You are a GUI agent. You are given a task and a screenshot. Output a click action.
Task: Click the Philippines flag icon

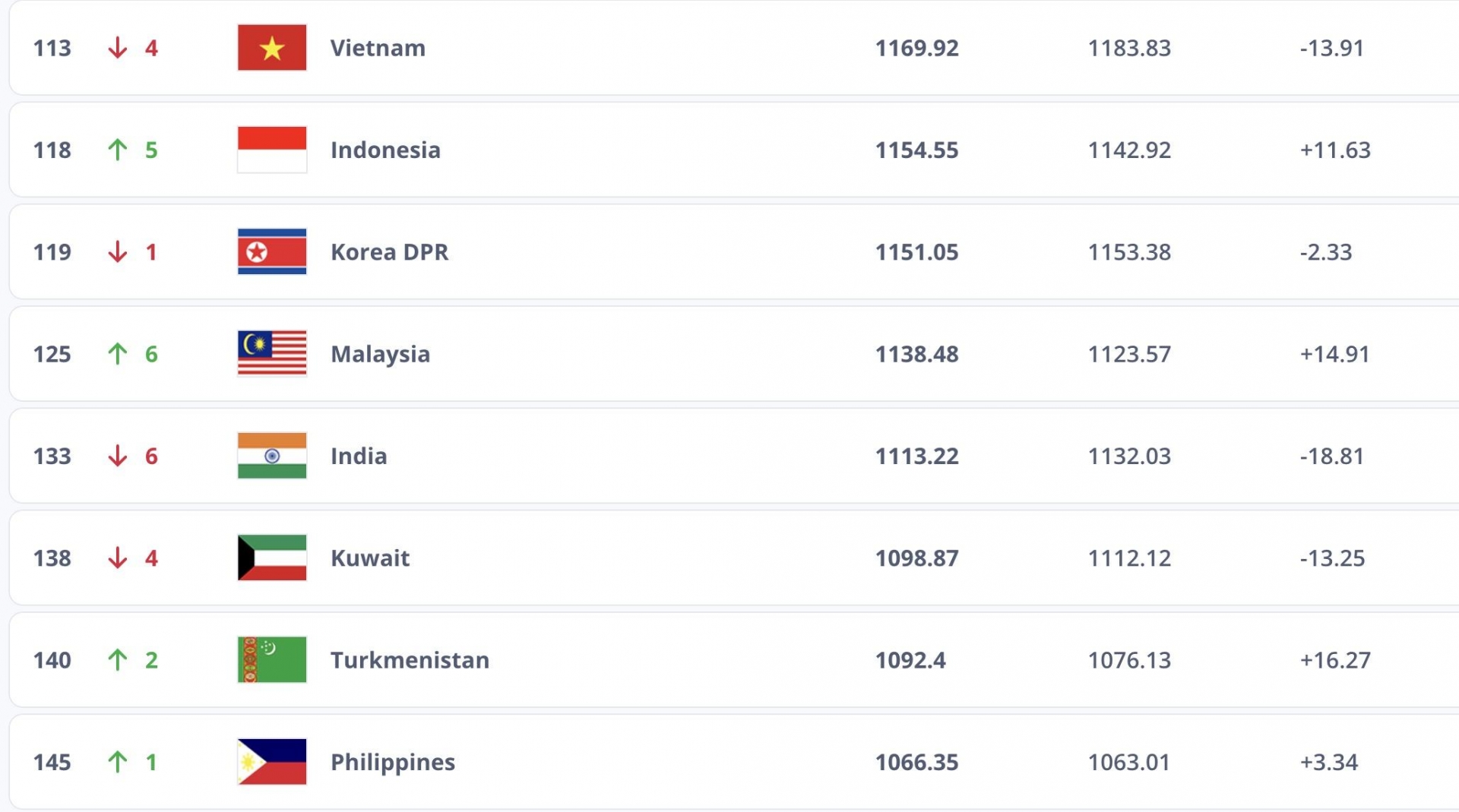click(x=272, y=762)
